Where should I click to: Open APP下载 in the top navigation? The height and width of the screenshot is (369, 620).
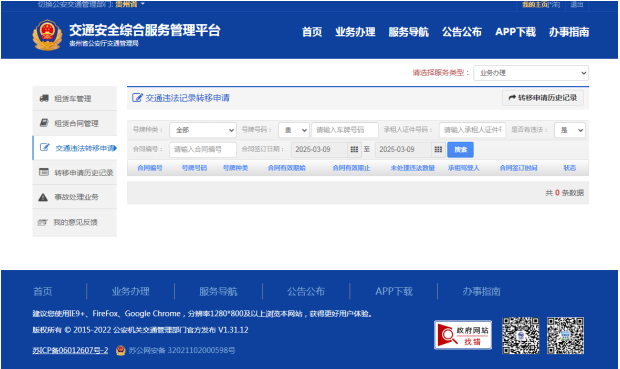[x=515, y=32]
